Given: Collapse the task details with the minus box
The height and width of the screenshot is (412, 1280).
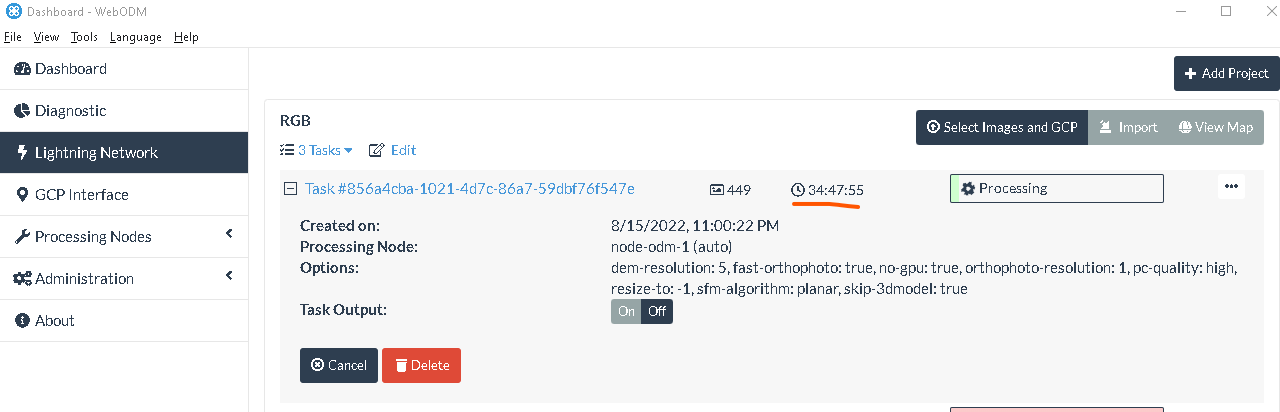Looking at the screenshot, I should [x=291, y=188].
